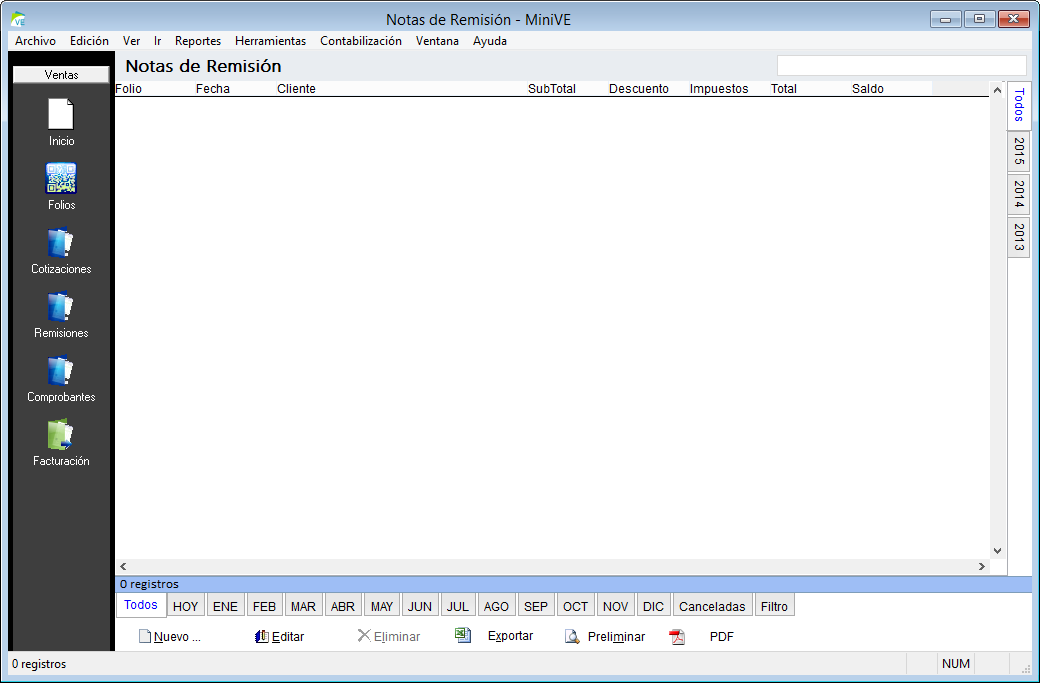Click the Eliminar X icon
The height and width of the screenshot is (683, 1040).
pyautogui.click(x=363, y=636)
